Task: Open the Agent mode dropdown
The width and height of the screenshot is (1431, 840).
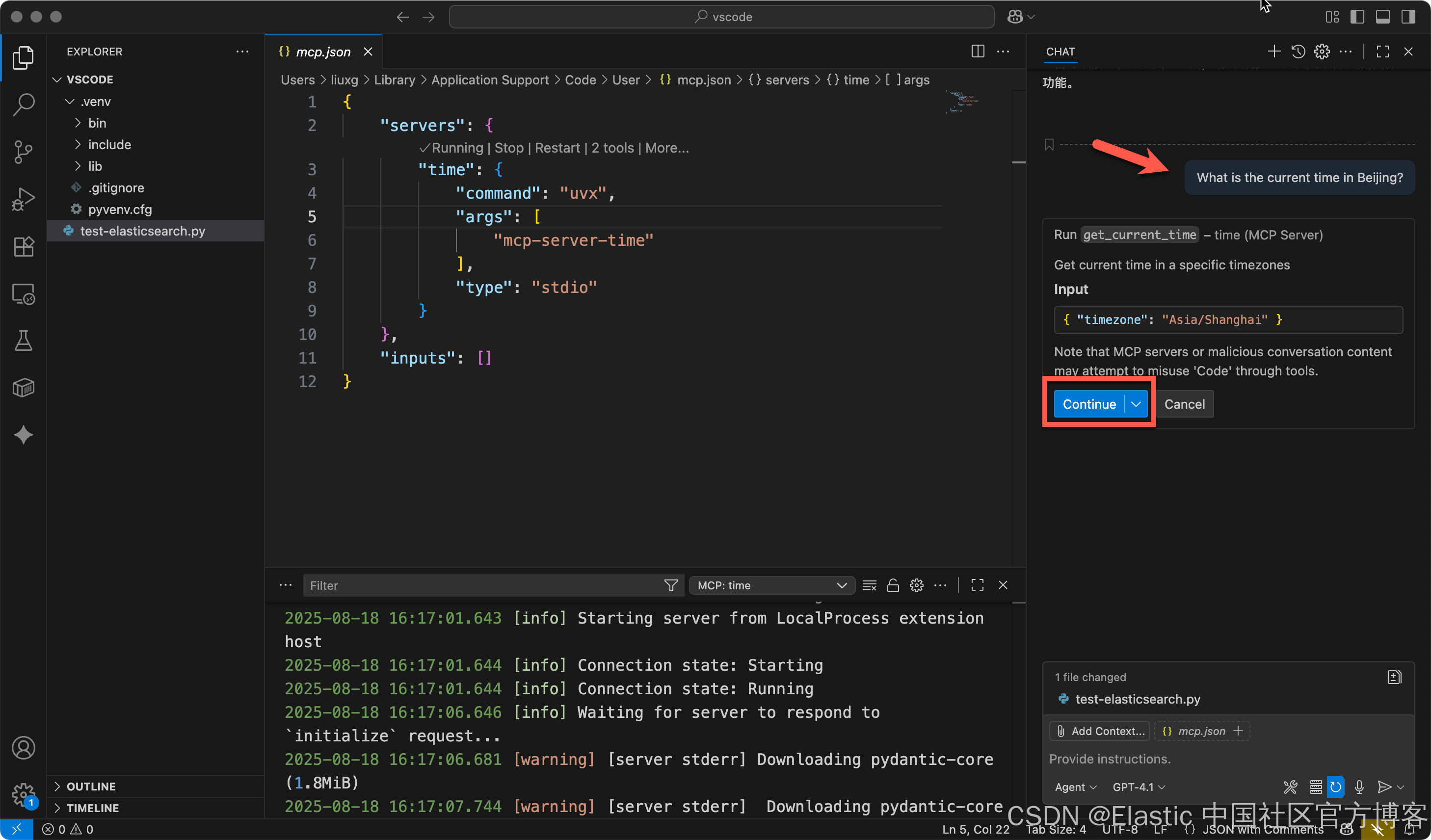Action: tap(1075, 787)
